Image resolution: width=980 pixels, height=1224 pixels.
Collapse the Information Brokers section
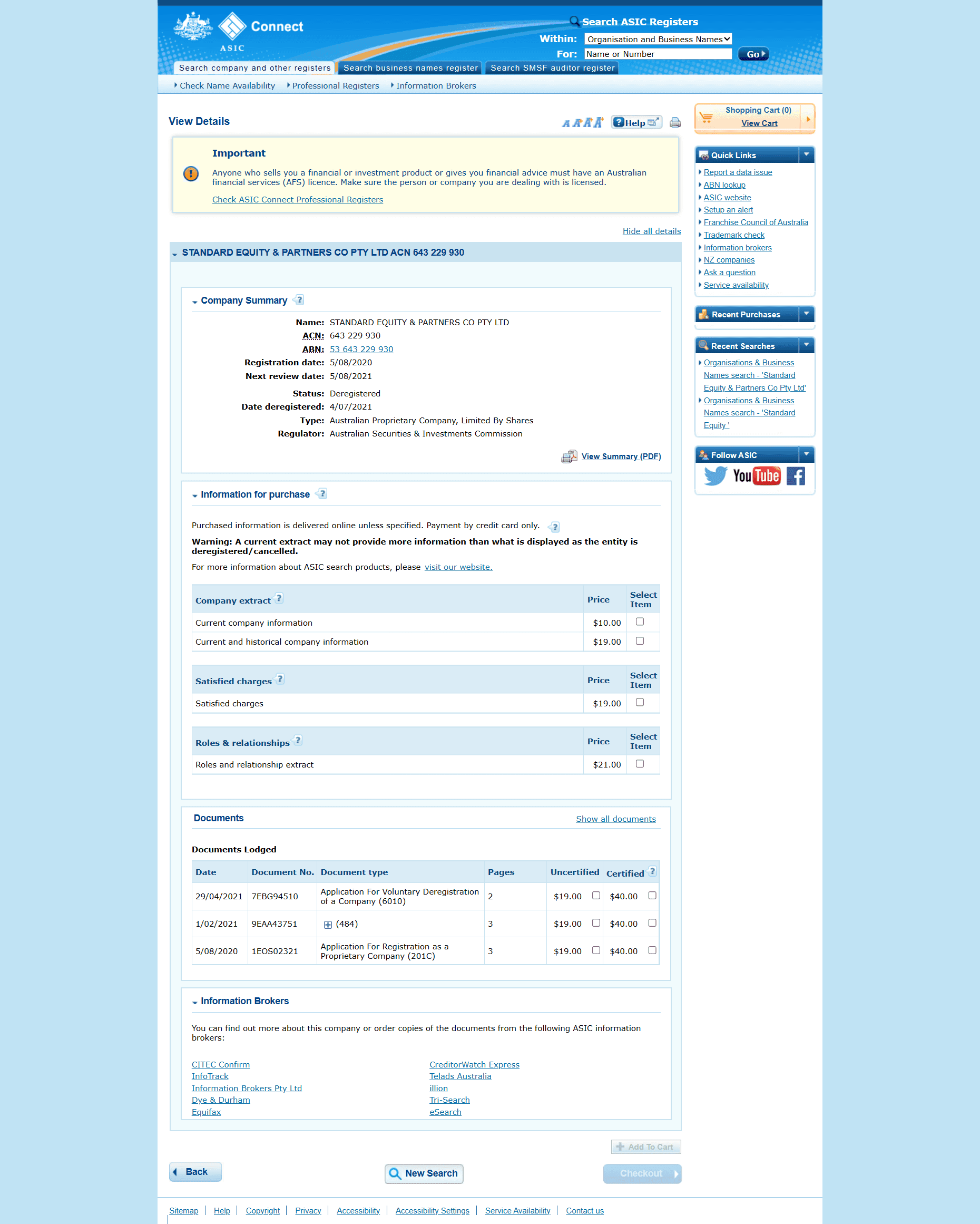tap(194, 1002)
